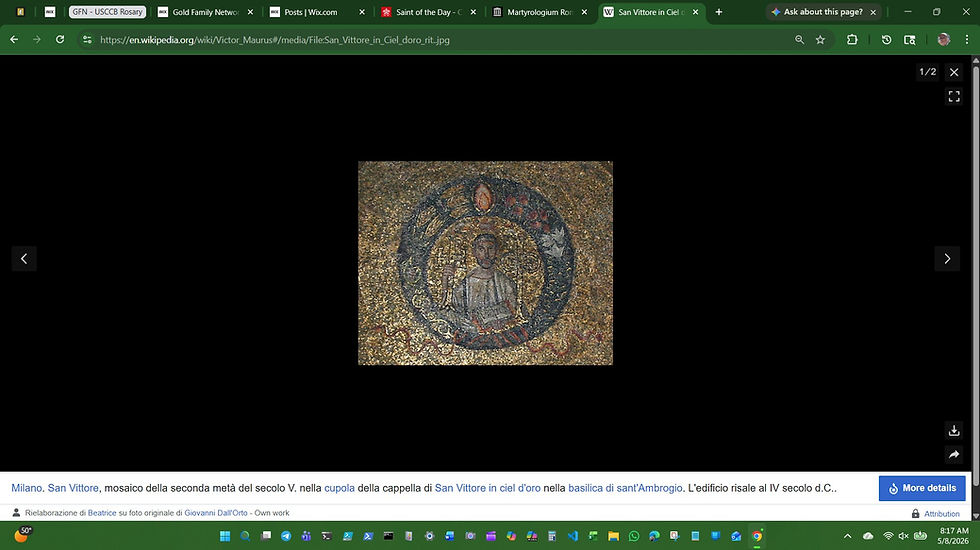
Task: Click the More details button
Action: point(922,488)
